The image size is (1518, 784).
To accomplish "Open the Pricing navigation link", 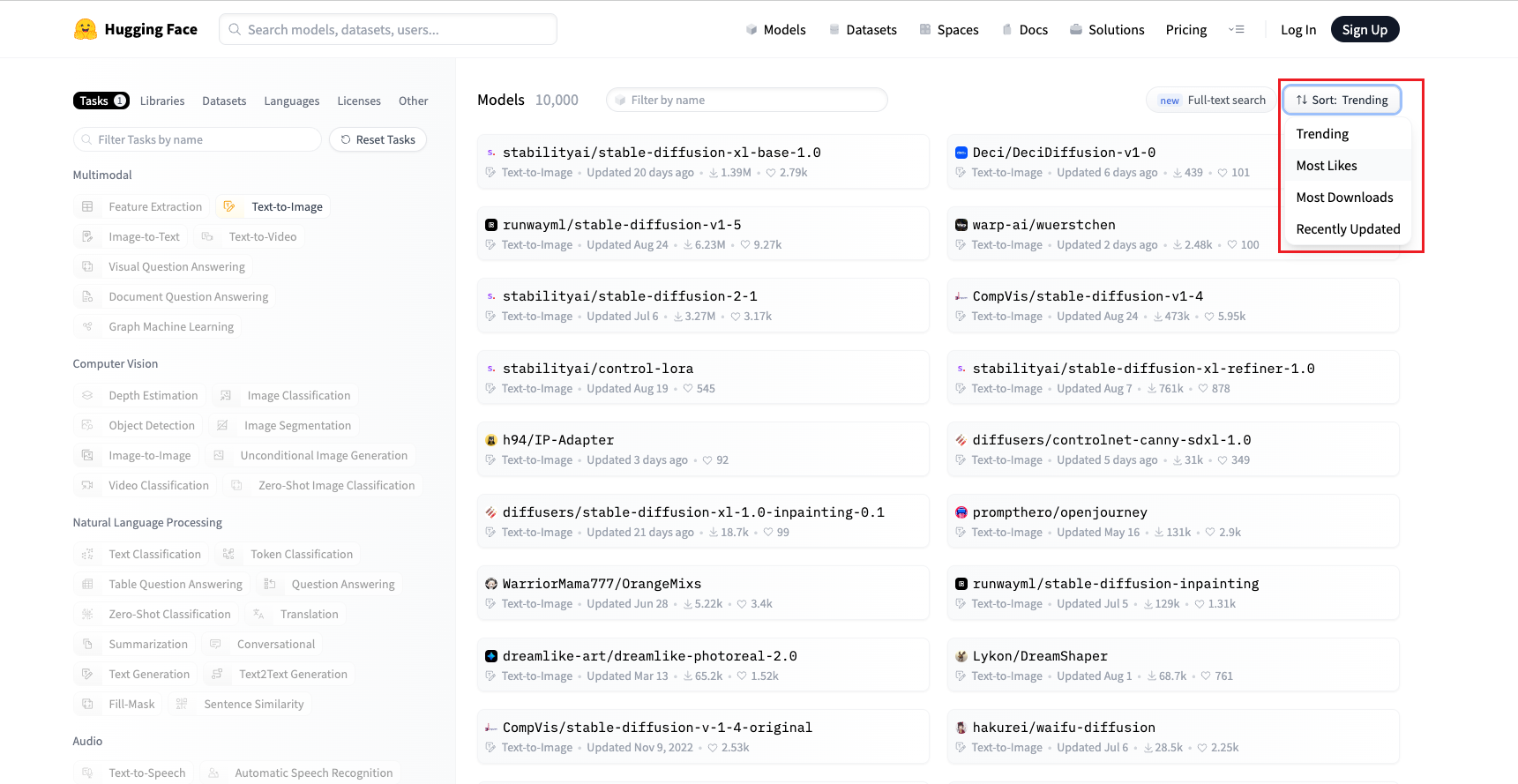I will coord(1186,29).
